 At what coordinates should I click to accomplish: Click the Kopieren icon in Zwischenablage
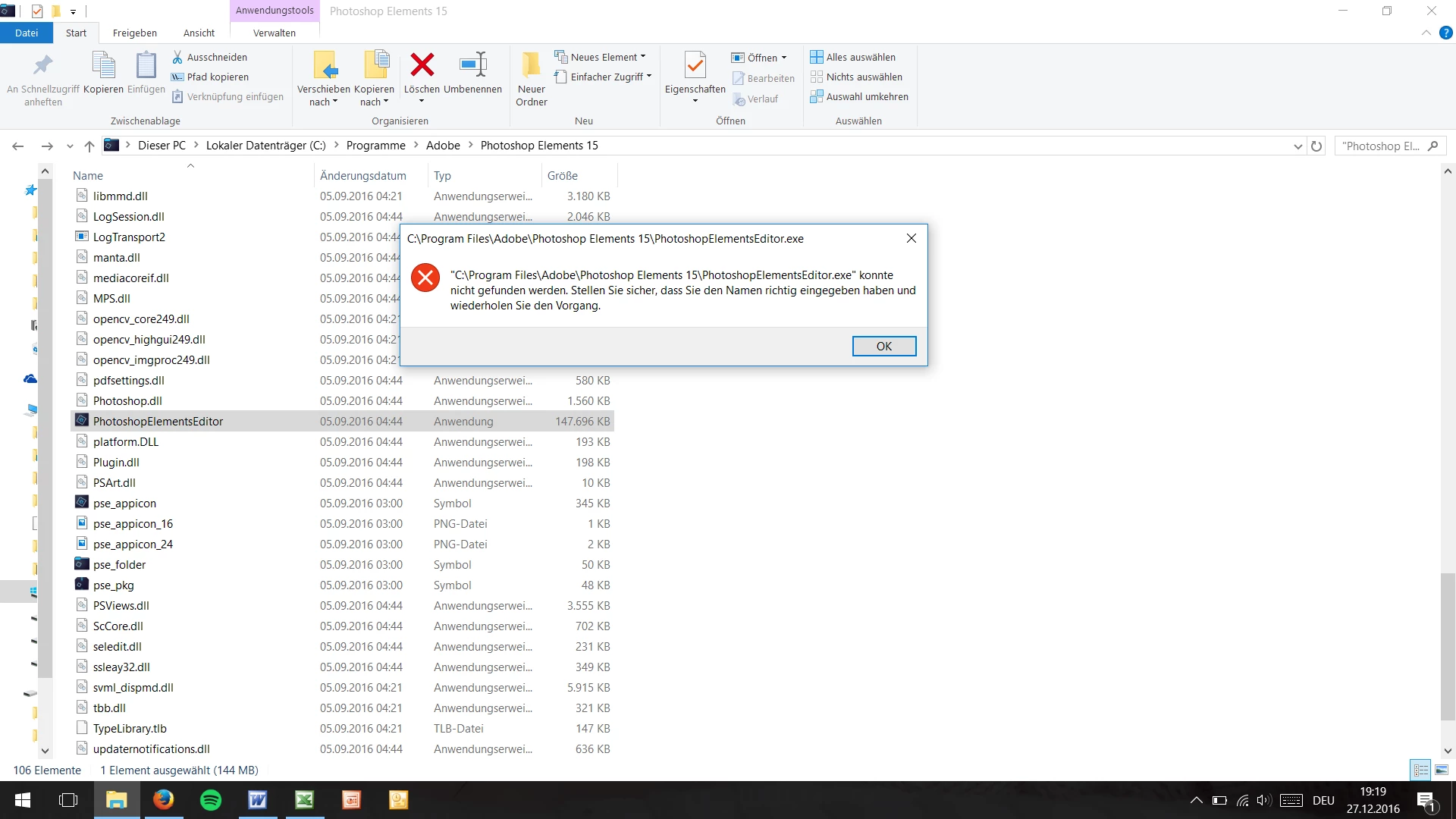(x=103, y=65)
